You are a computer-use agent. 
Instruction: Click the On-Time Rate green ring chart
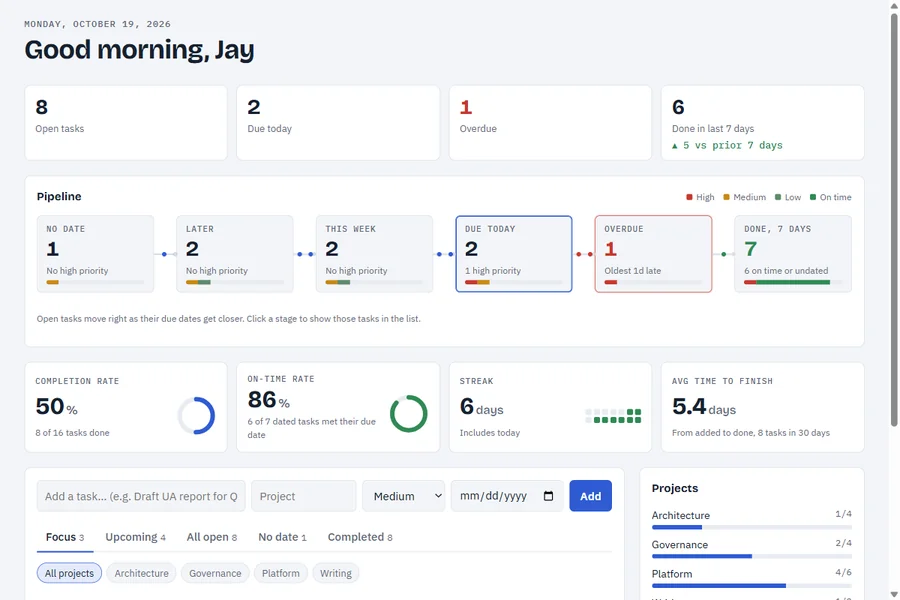tap(409, 413)
